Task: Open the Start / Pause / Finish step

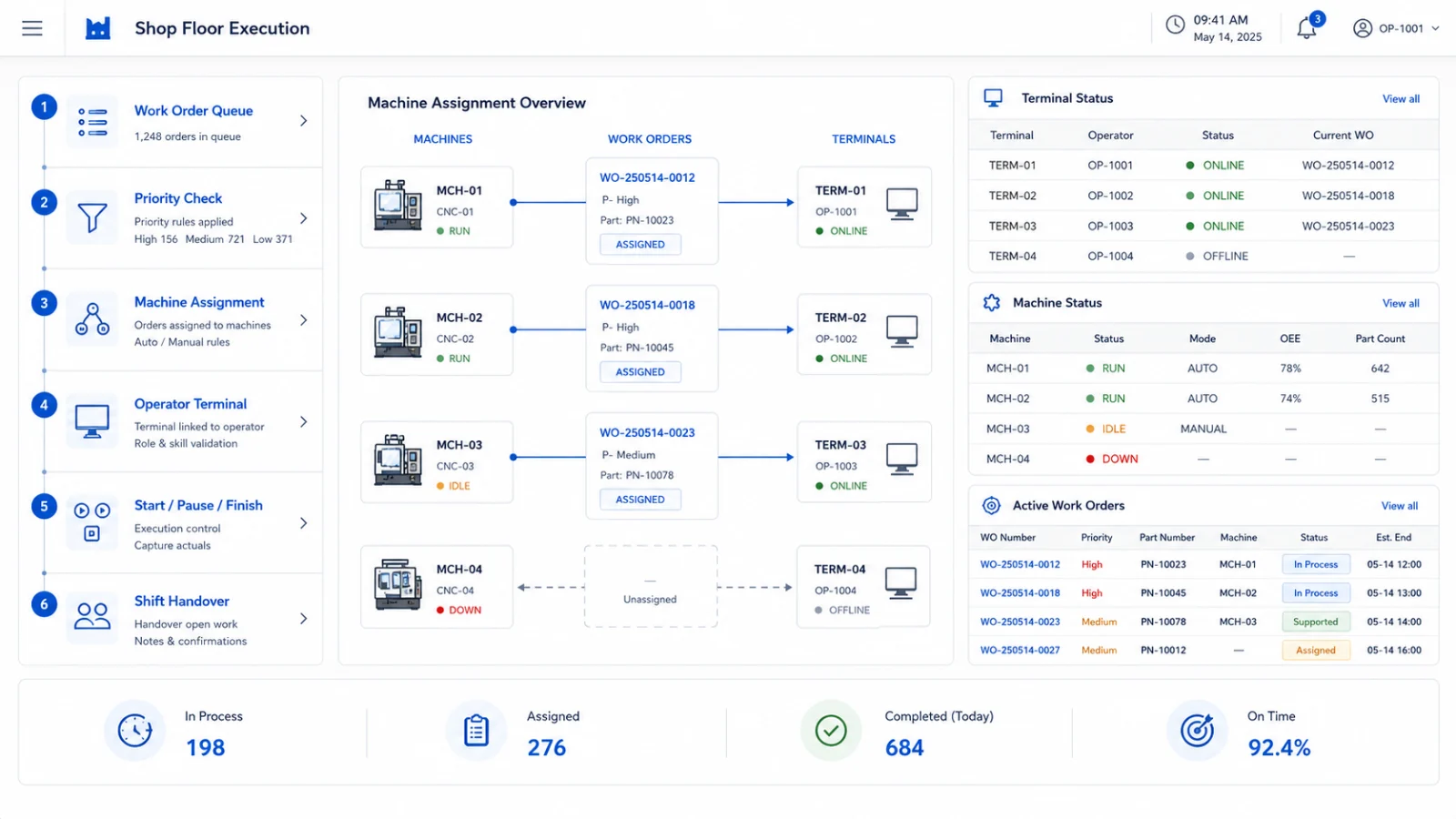Action: (171, 523)
